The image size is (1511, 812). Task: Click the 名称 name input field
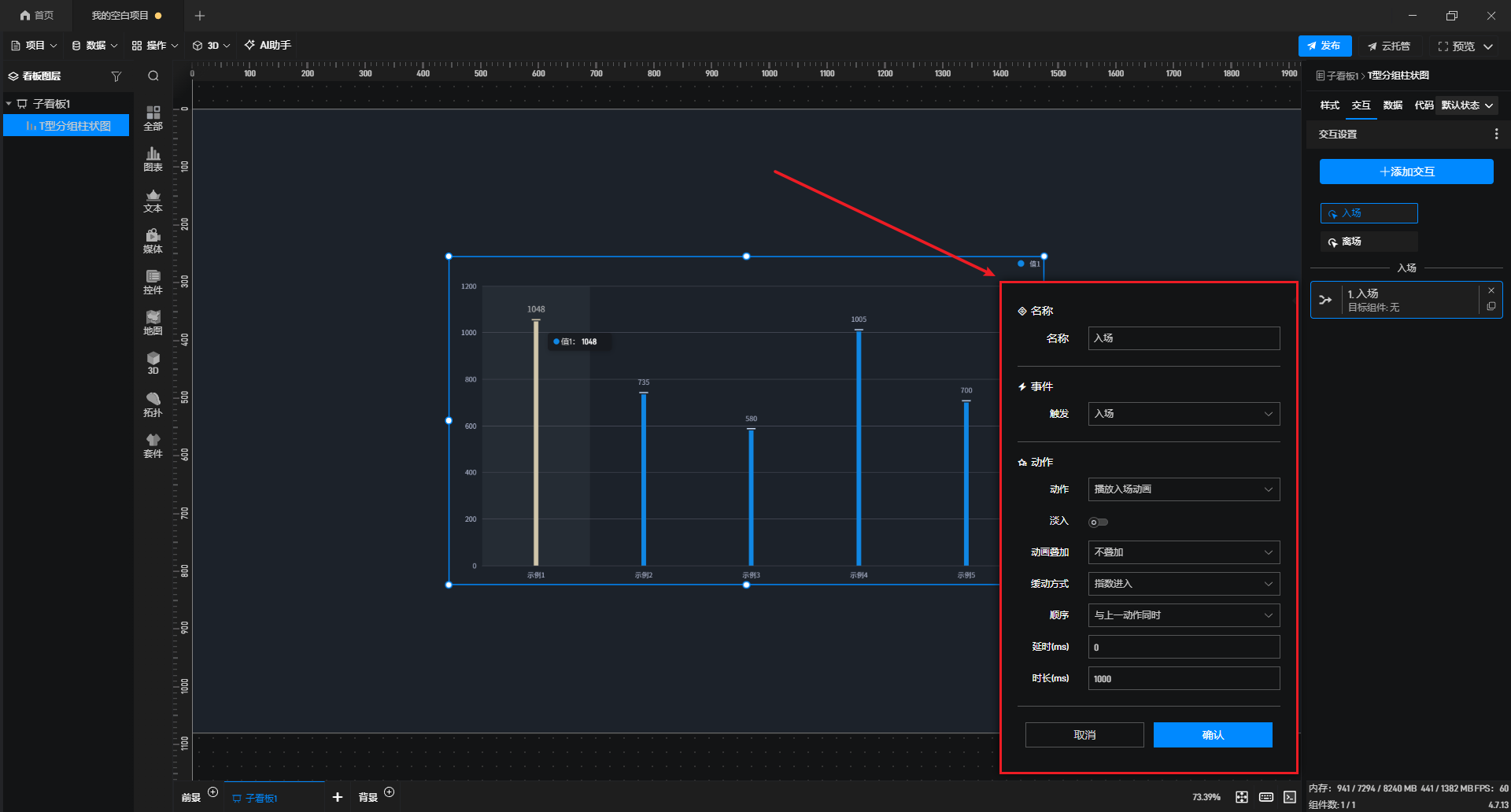coord(1184,338)
